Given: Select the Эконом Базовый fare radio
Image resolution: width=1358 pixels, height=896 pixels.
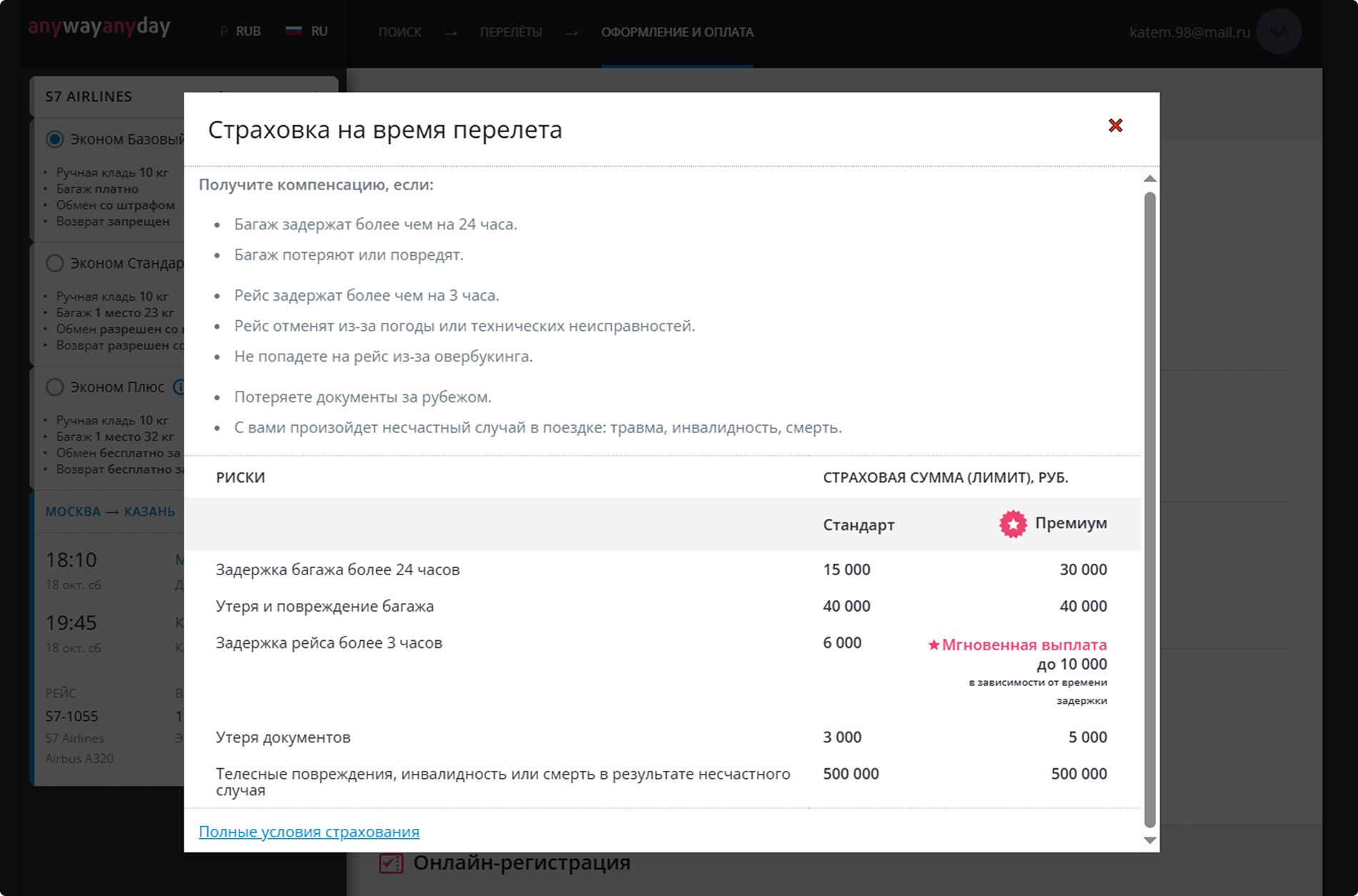Looking at the screenshot, I should click(55, 139).
